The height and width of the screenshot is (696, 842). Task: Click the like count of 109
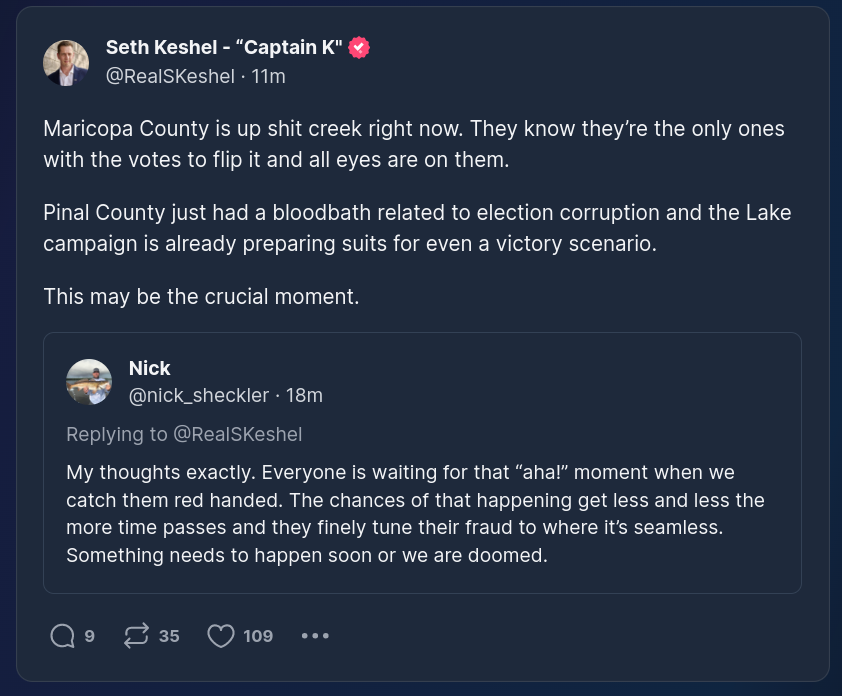258,635
